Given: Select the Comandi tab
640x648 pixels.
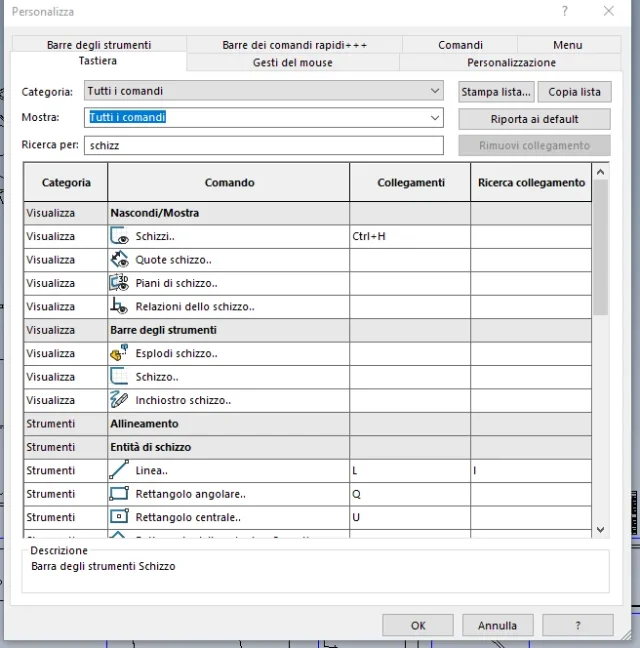Looking at the screenshot, I should click(x=460, y=45).
